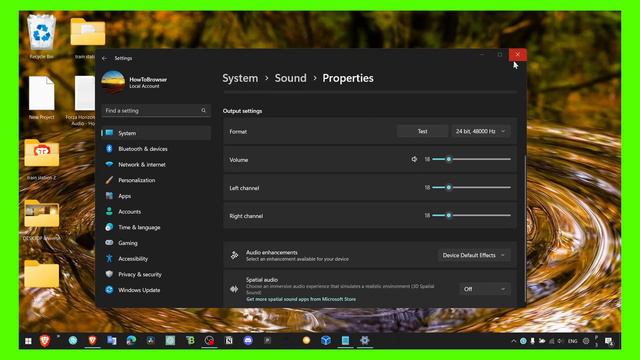Open notification center in system tray
Image resolution: width=640 pixels, height=360 pixels.
point(609,341)
